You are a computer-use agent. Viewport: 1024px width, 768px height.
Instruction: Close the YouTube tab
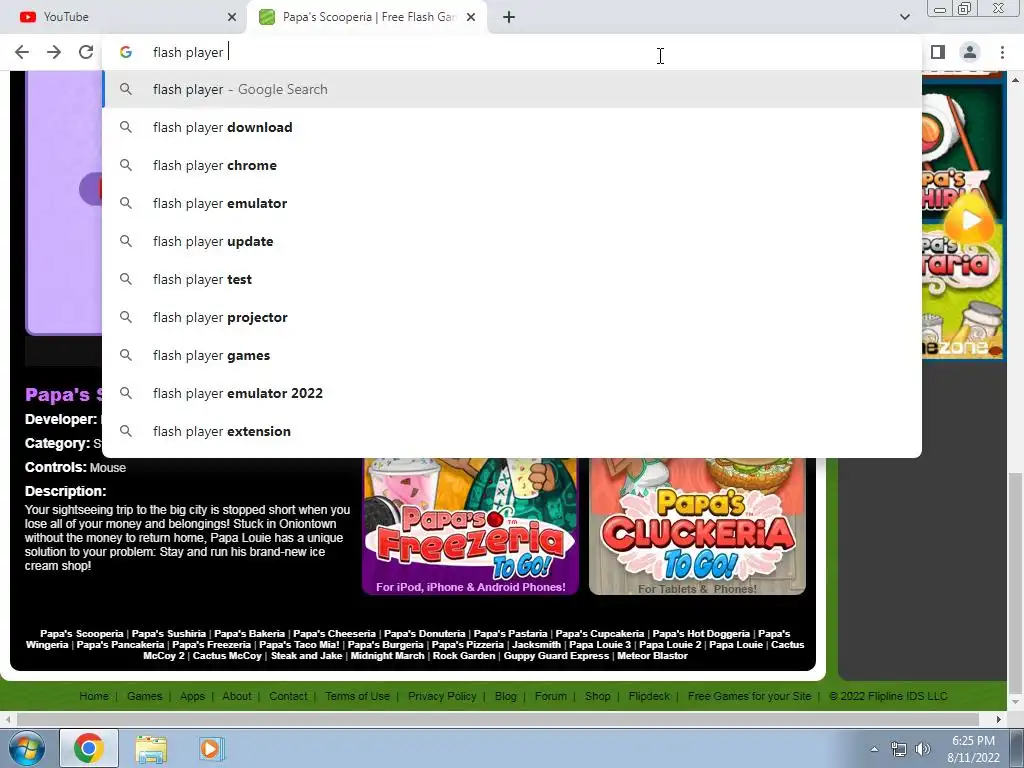[232, 17]
